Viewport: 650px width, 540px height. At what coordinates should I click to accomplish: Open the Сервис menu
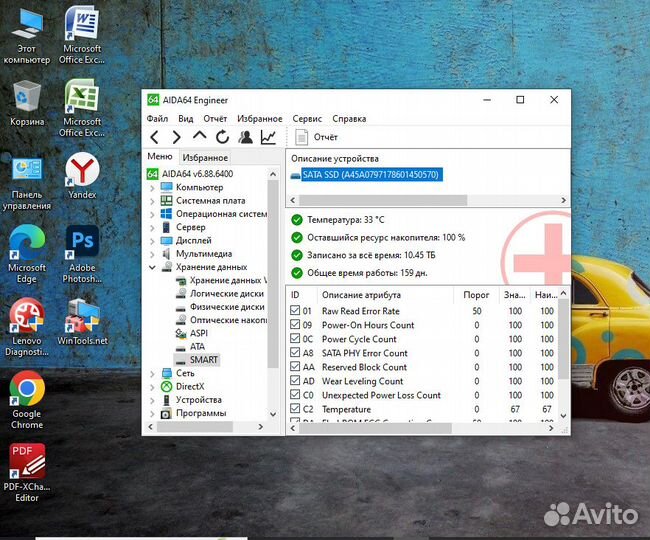[x=307, y=118]
